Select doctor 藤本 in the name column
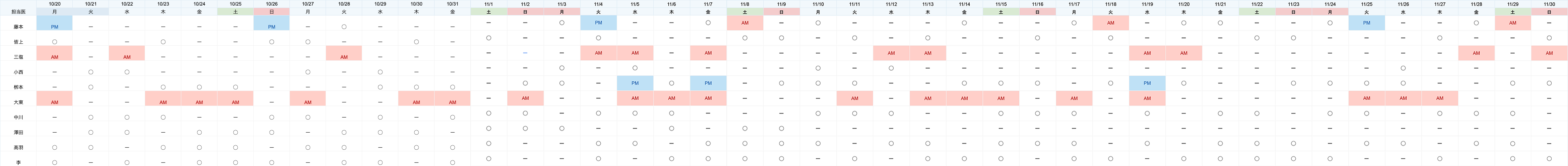 click(18, 27)
